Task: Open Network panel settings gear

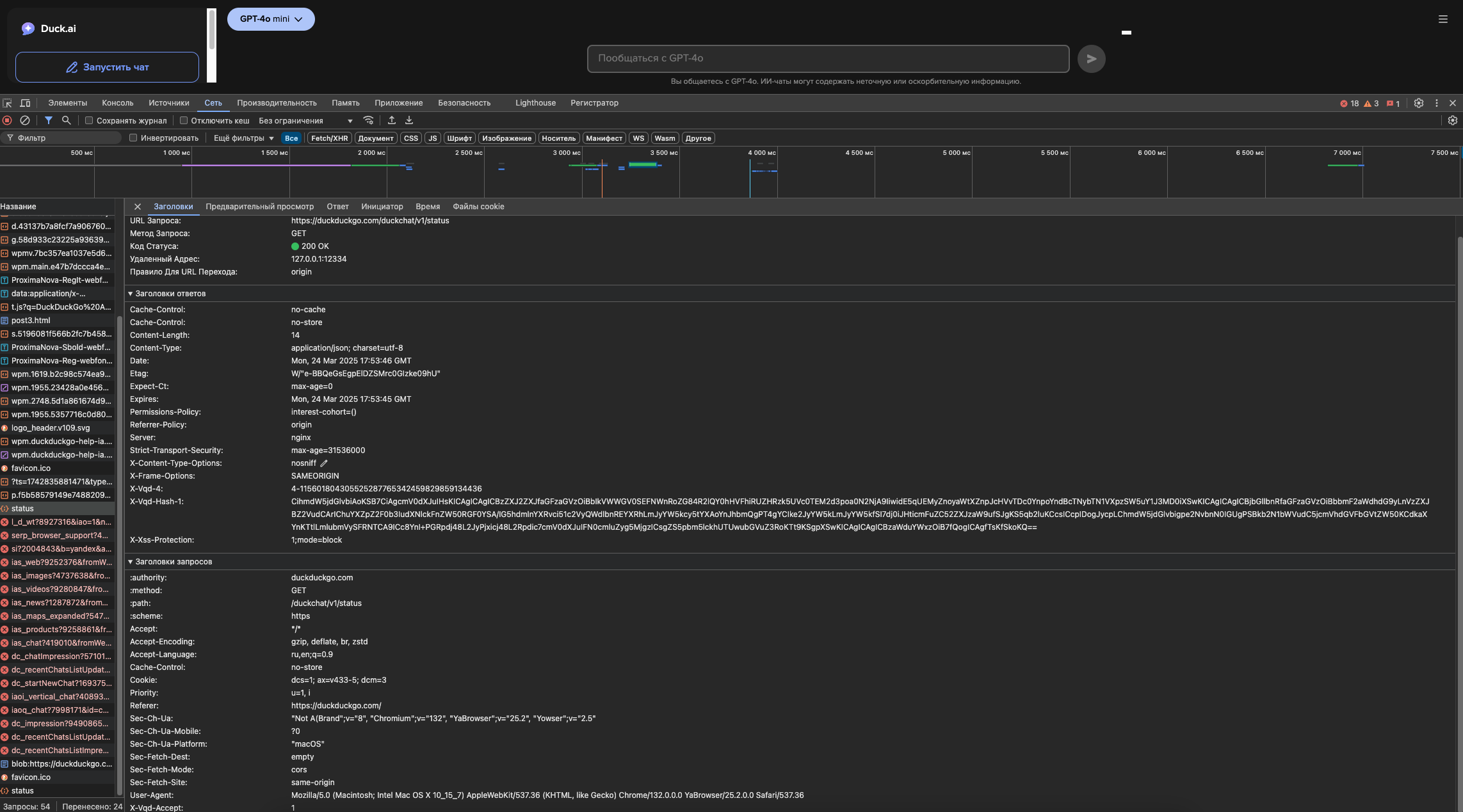Action: (x=1453, y=120)
